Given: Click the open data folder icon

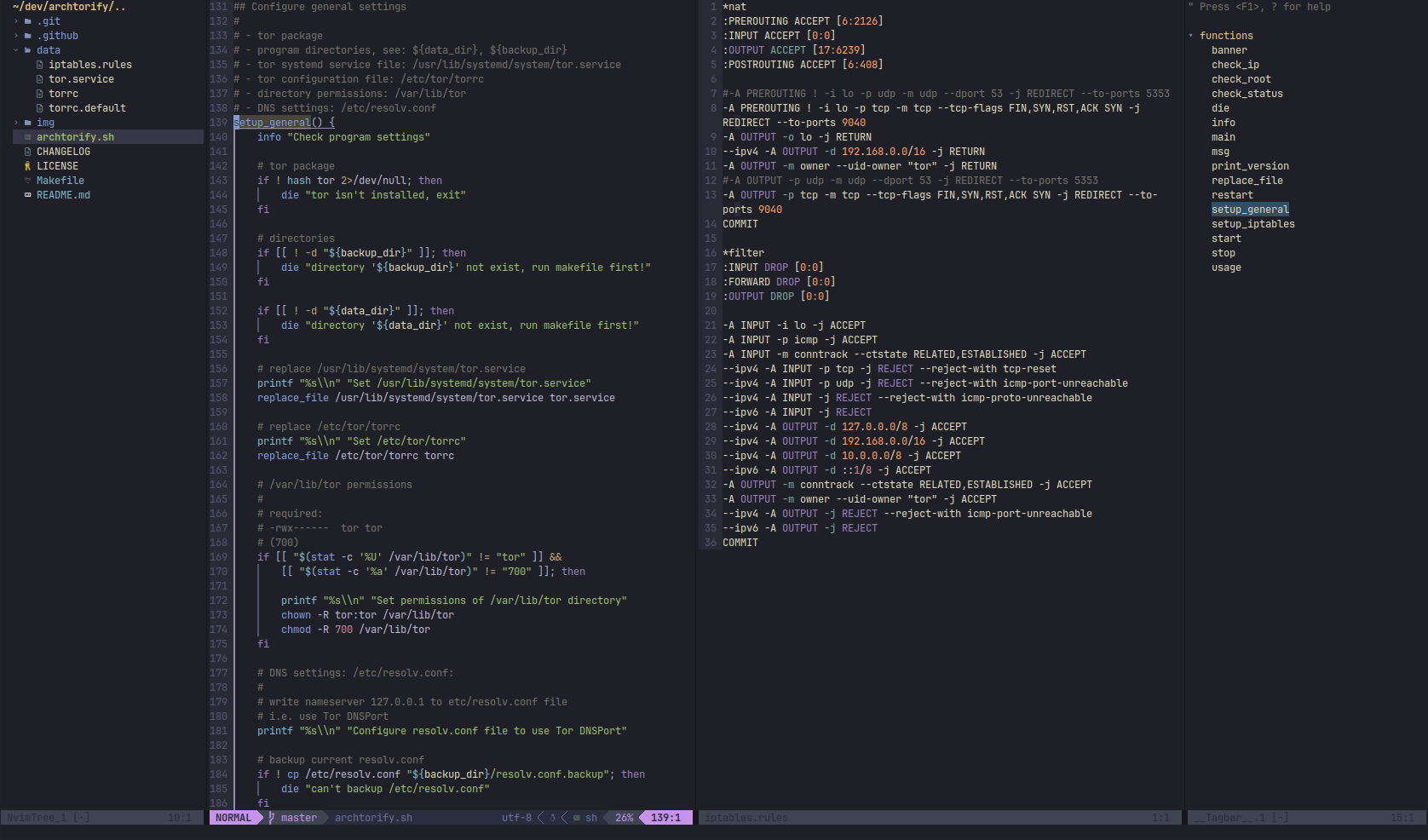Looking at the screenshot, I should tap(28, 50).
